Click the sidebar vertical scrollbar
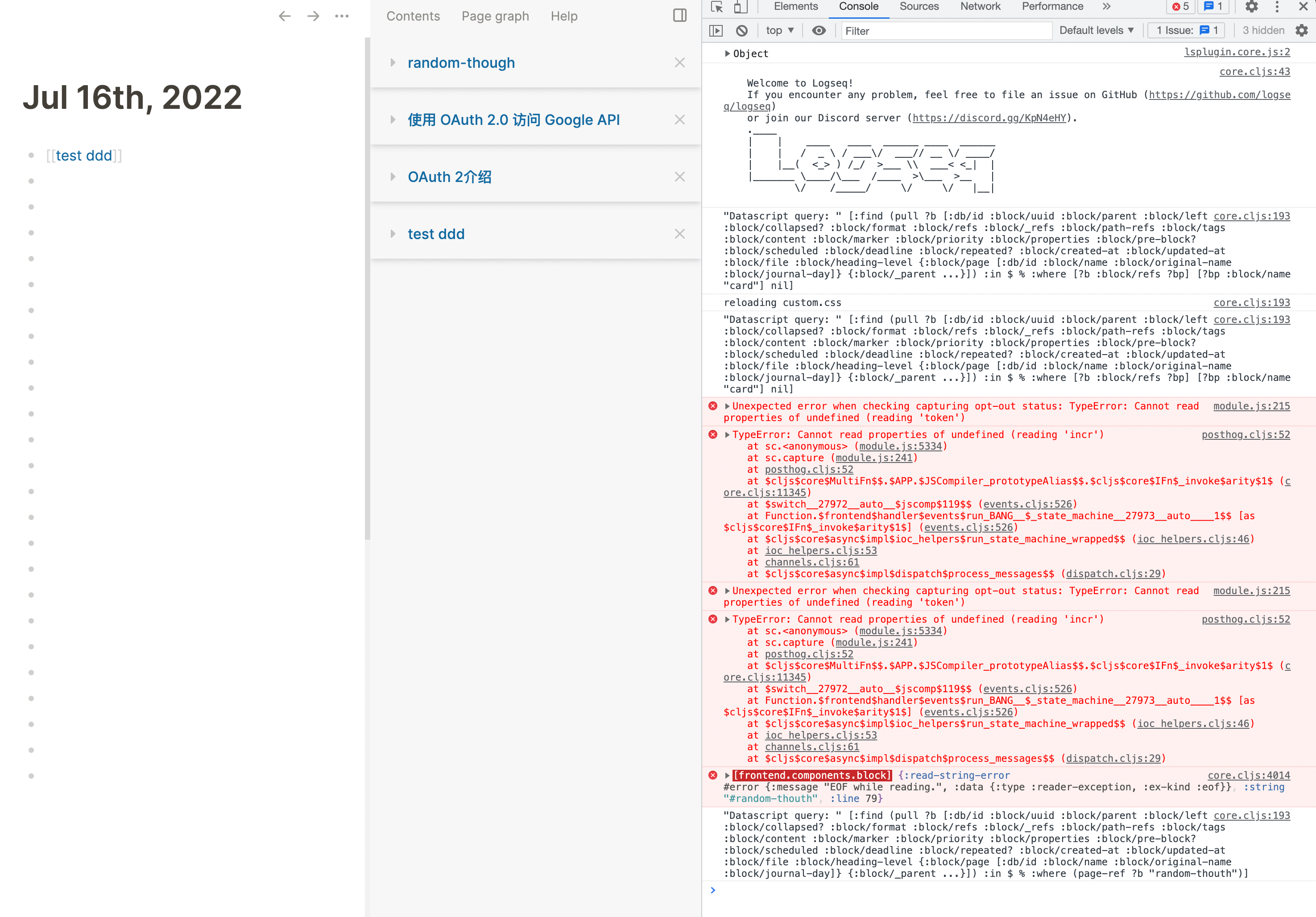Screen dimensions: 1316x917 [368, 288]
